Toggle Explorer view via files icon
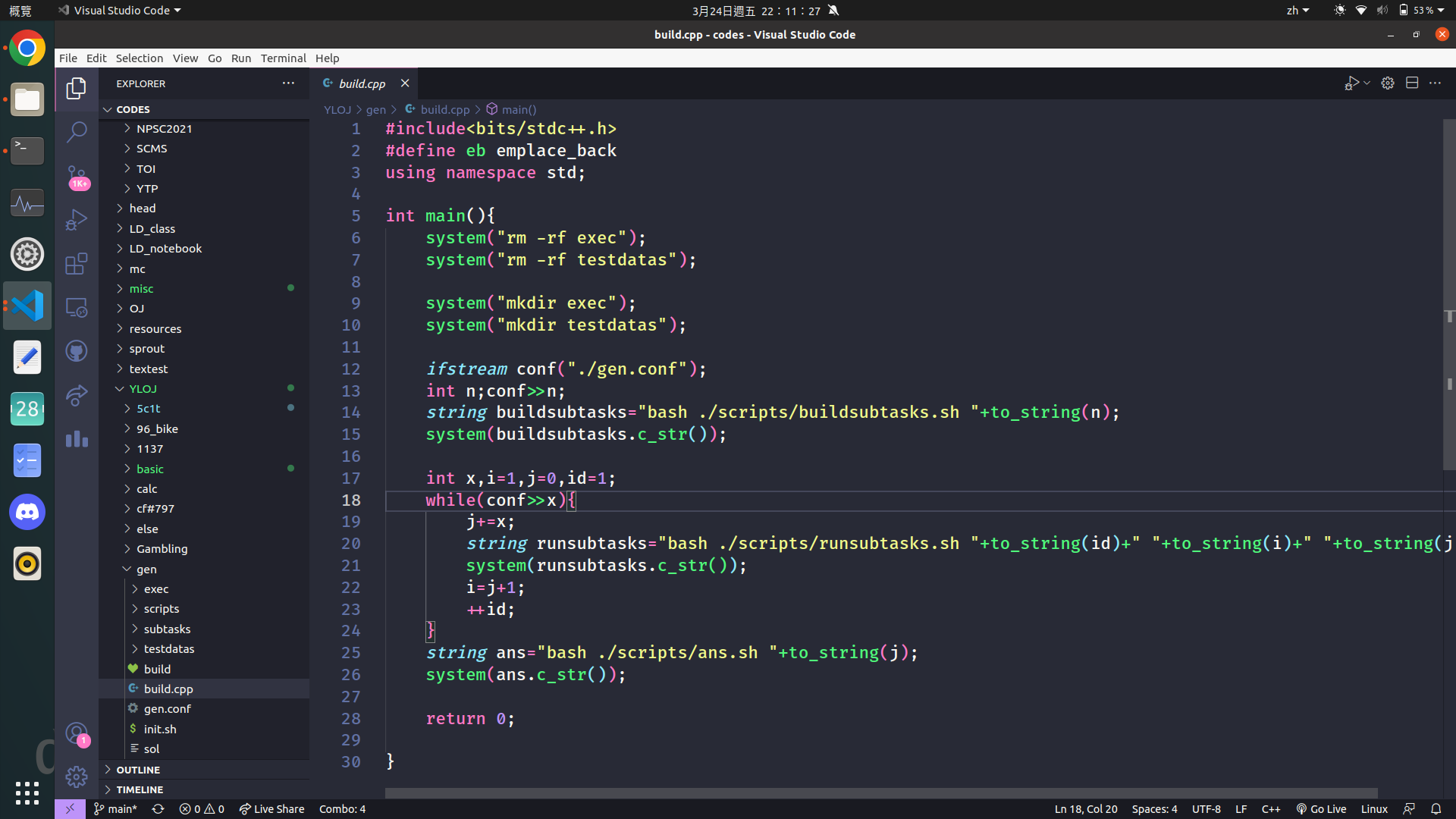This screenshot has width=1456, height=819. click(x=77, y=89)
